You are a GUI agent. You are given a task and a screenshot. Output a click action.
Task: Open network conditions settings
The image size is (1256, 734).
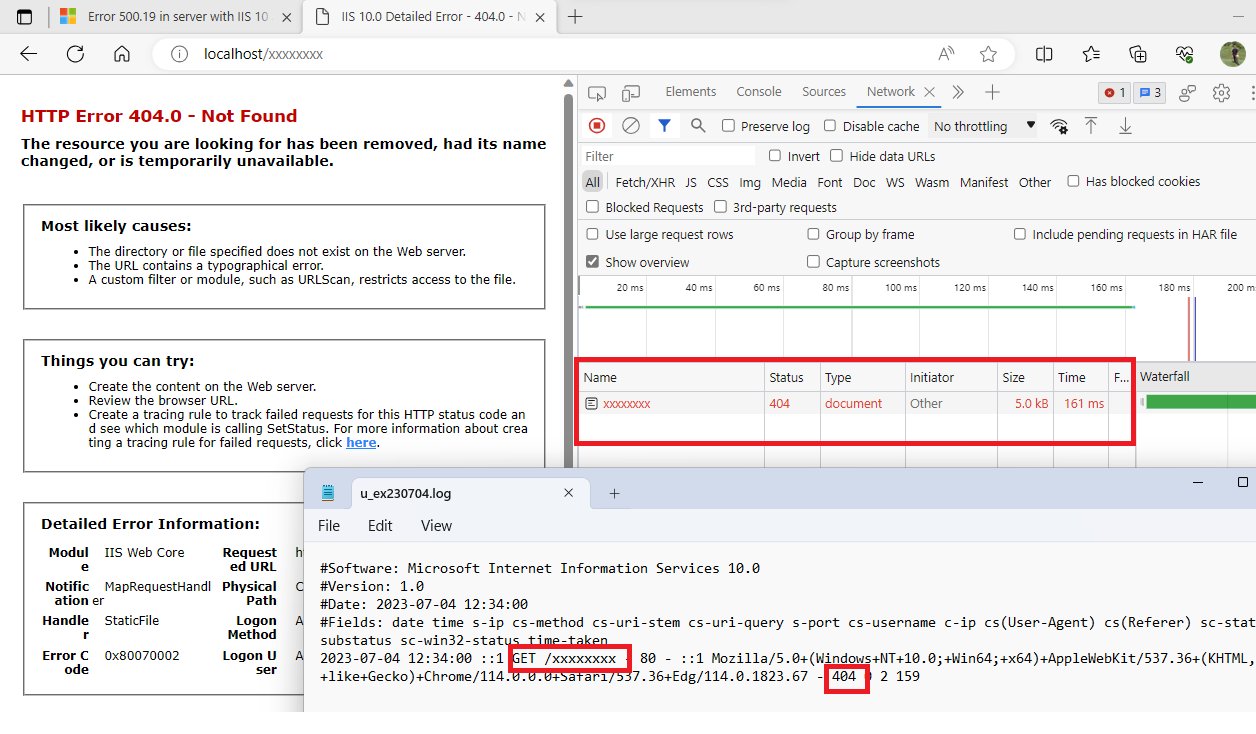(1059, 126)
